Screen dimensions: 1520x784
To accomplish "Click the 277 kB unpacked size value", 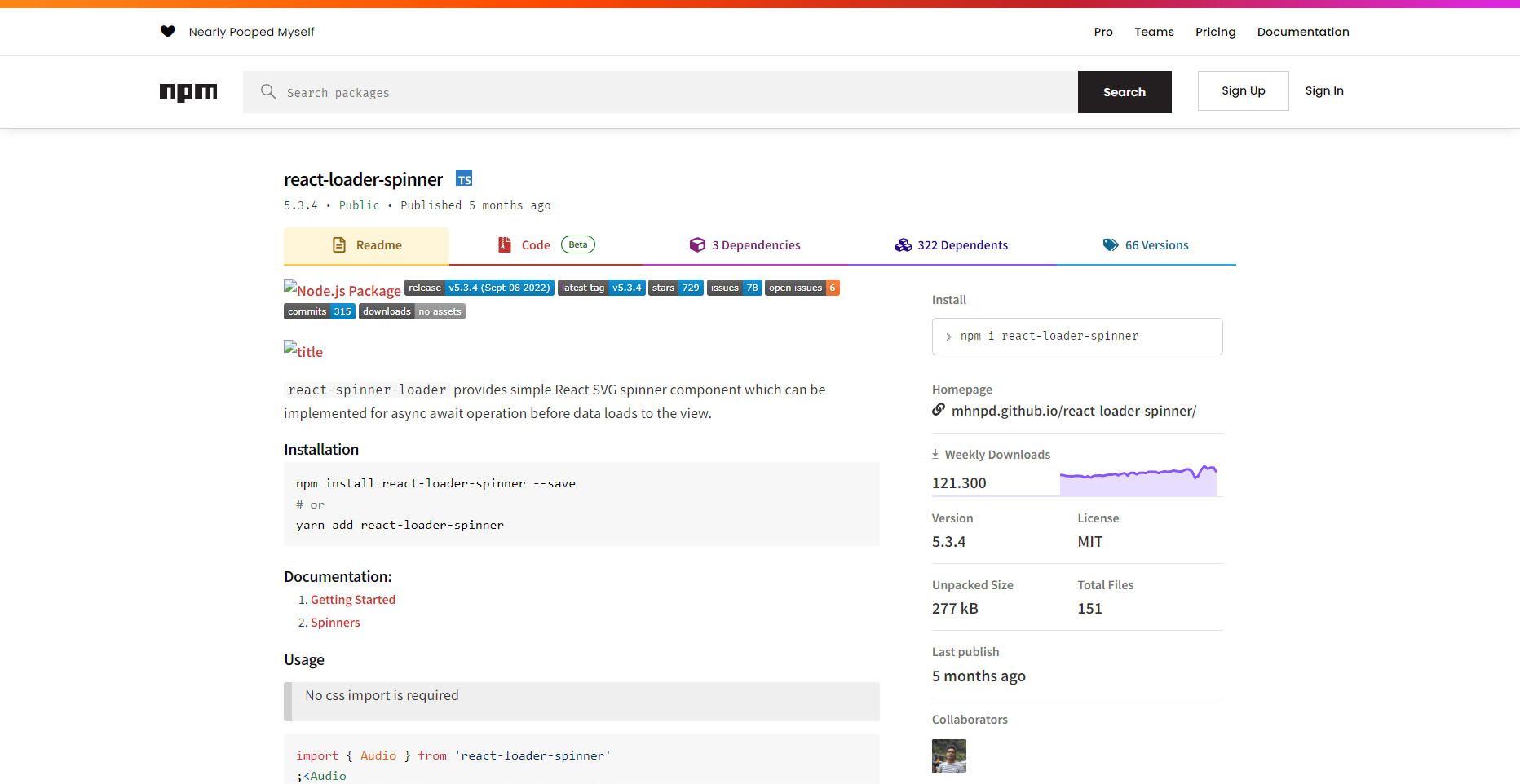I will pos(955,609).
